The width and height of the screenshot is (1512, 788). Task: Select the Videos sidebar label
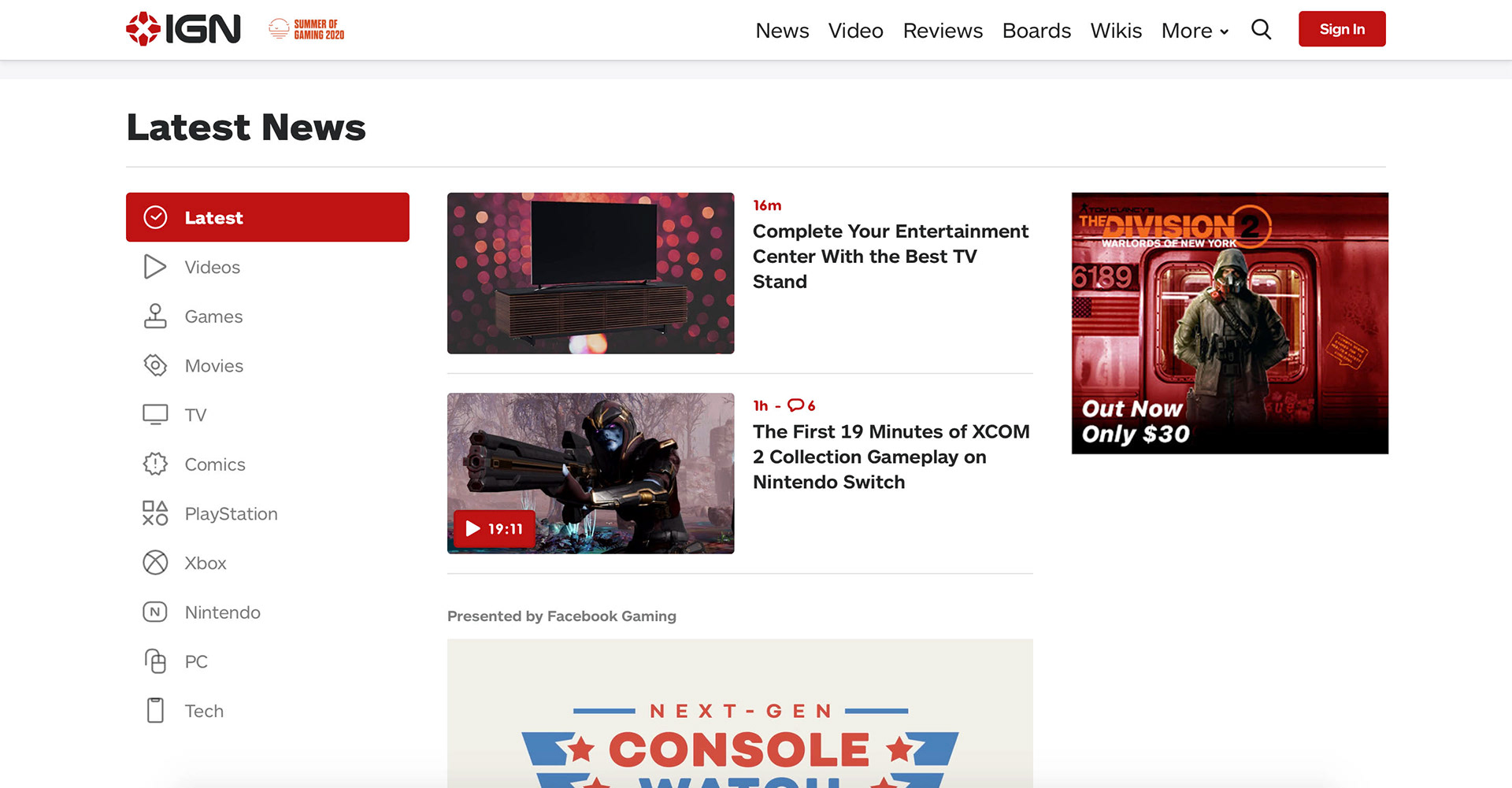click(x=213, y=268)
